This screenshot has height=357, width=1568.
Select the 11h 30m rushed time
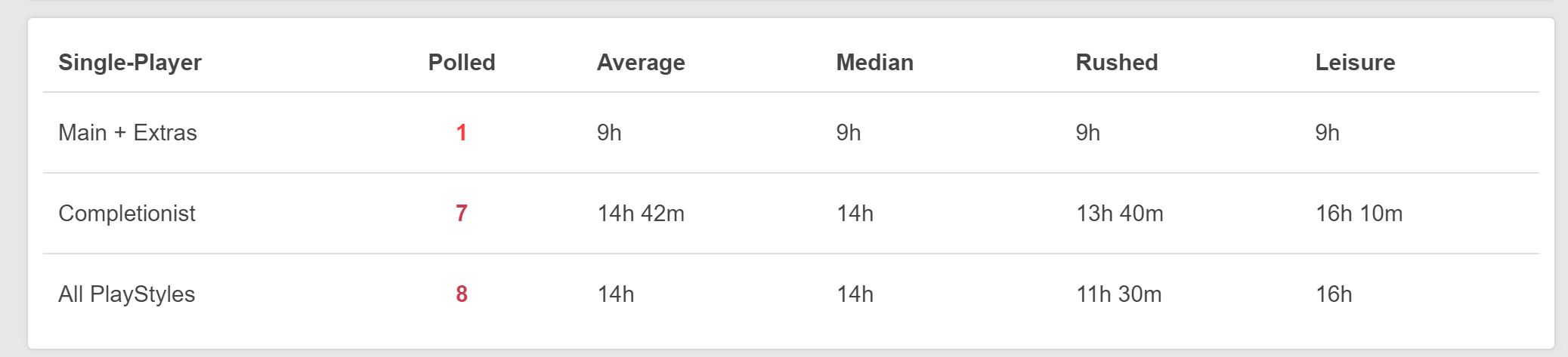(1119, 294)
